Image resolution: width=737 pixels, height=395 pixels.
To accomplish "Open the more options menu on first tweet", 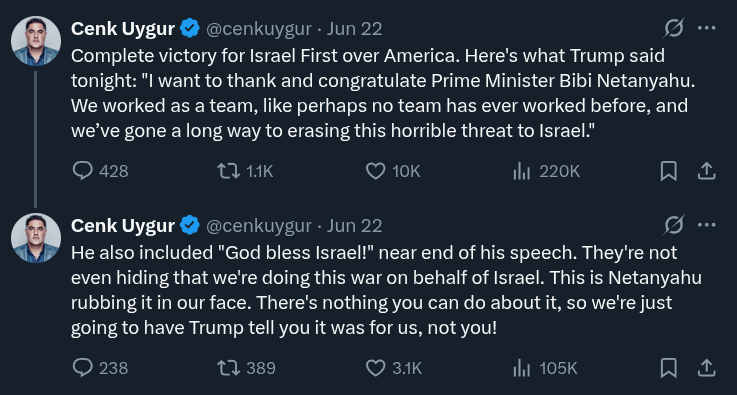I will click(x=706, y=28).
